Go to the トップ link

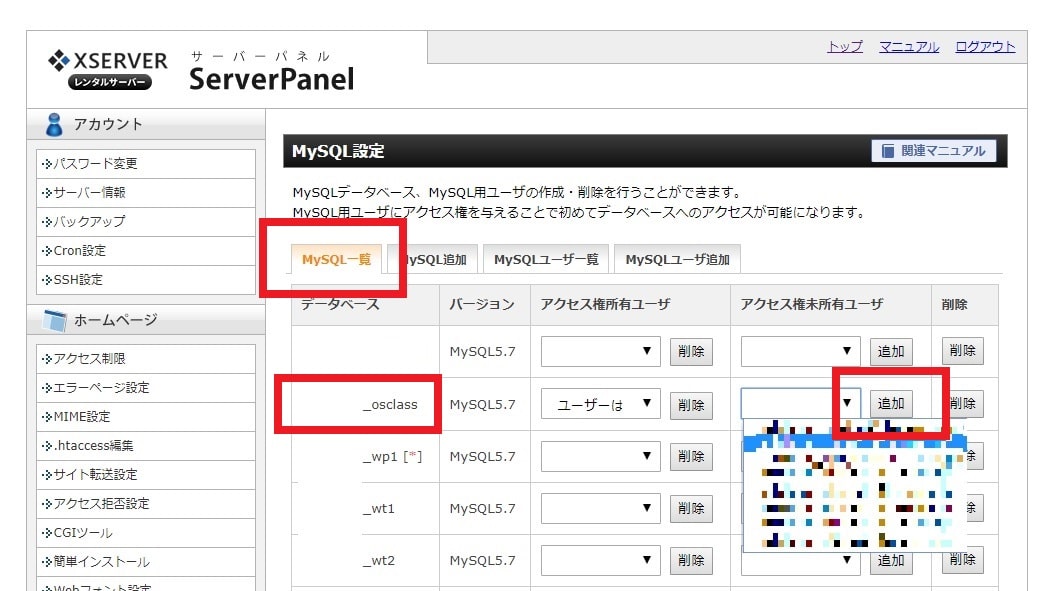coord(844,47)
